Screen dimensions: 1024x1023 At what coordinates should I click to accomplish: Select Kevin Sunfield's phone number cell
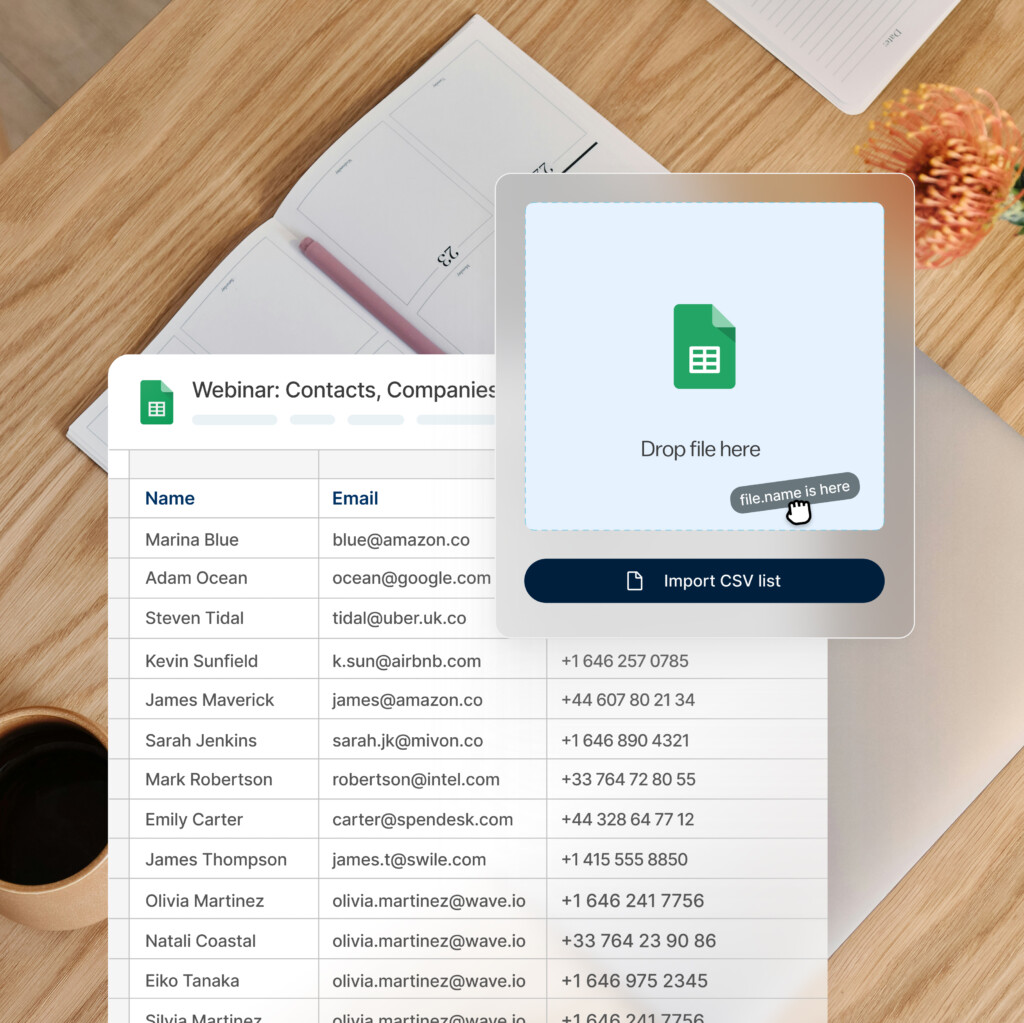pos(624,661)
